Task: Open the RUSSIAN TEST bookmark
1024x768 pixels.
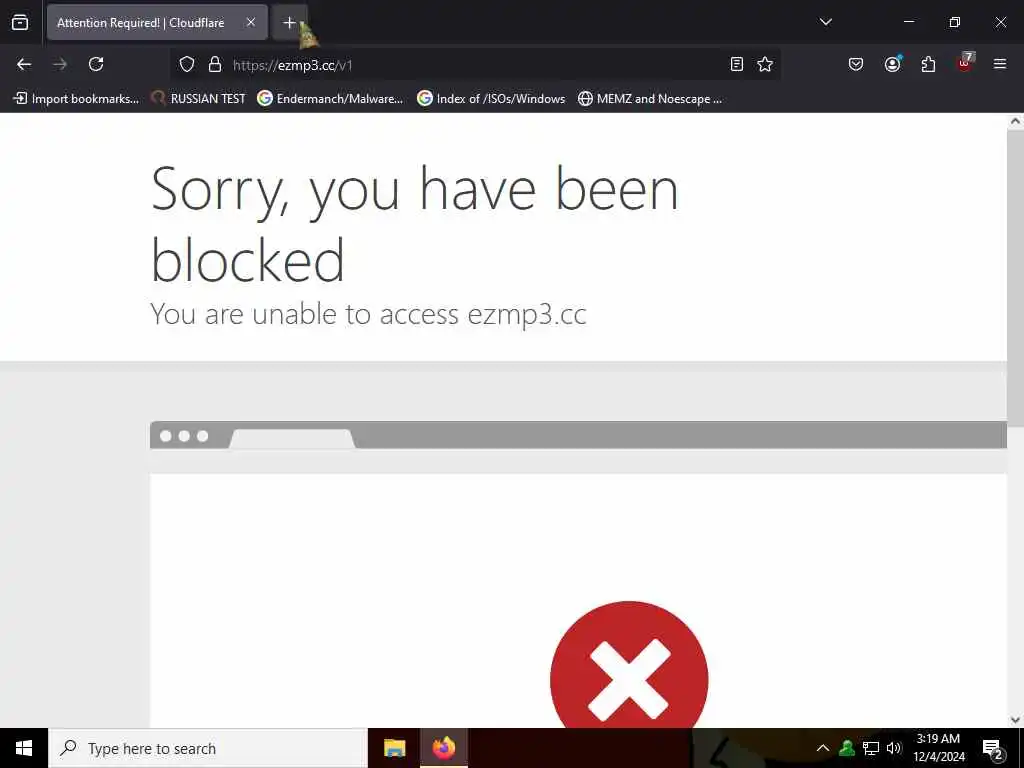Action: (198, 99)
